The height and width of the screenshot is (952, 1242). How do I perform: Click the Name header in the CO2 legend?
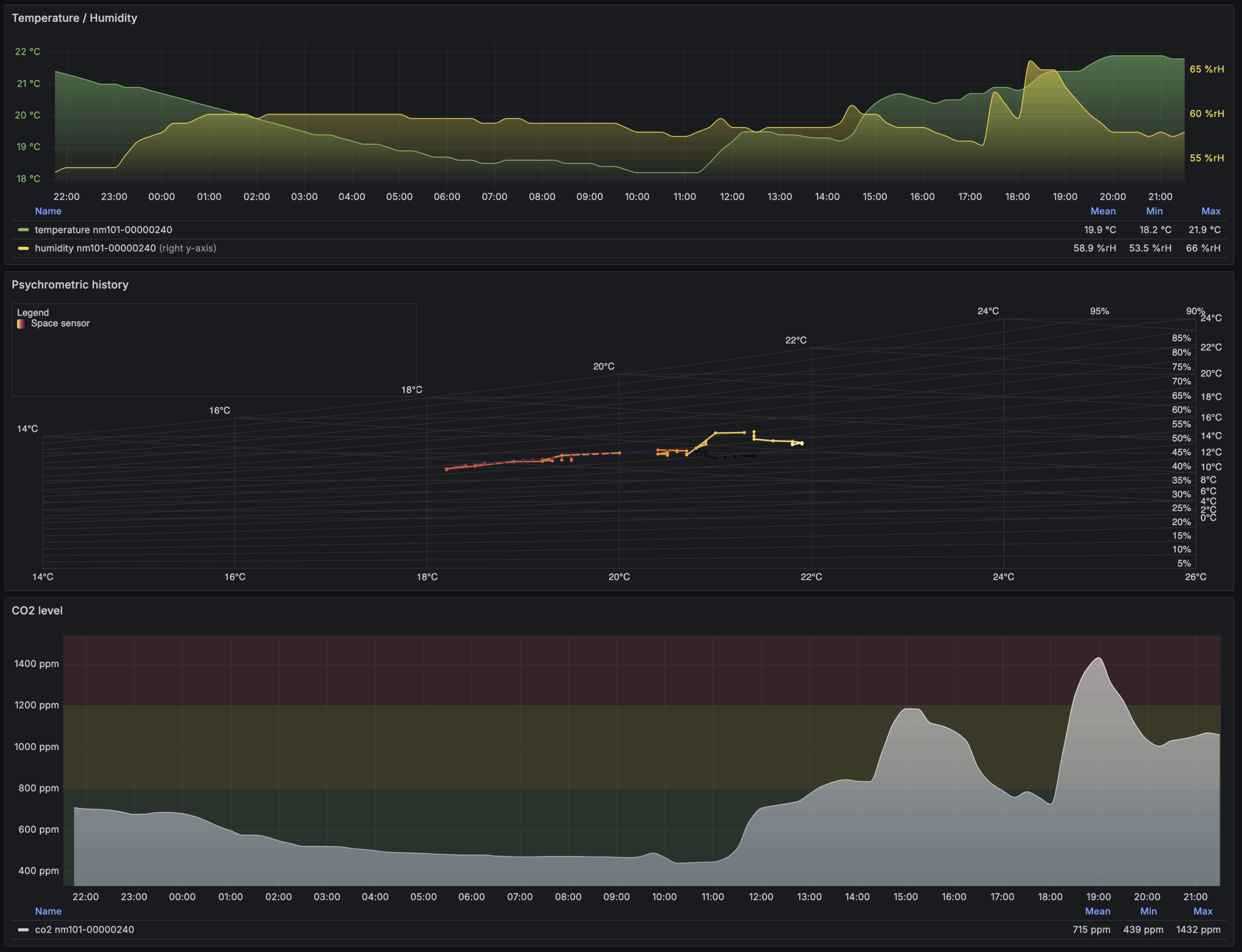[48, 911]
